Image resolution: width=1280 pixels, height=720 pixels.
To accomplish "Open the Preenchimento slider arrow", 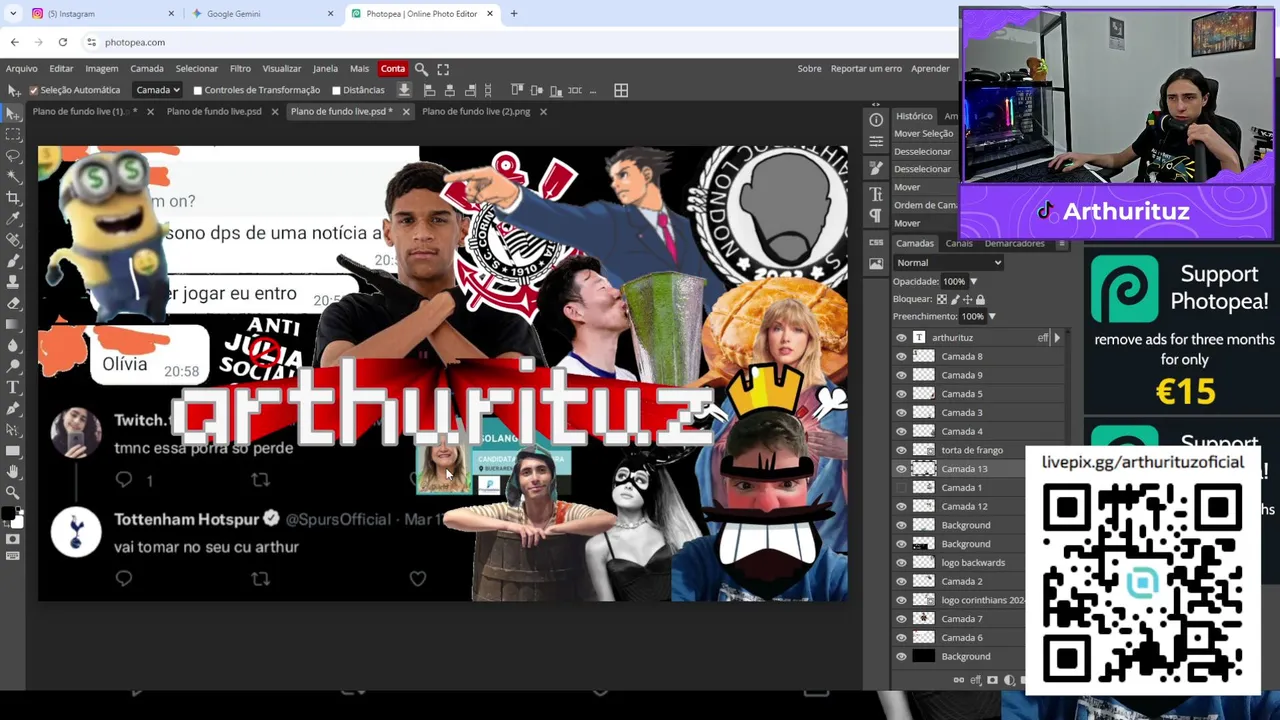I will (x=991, y=316).
